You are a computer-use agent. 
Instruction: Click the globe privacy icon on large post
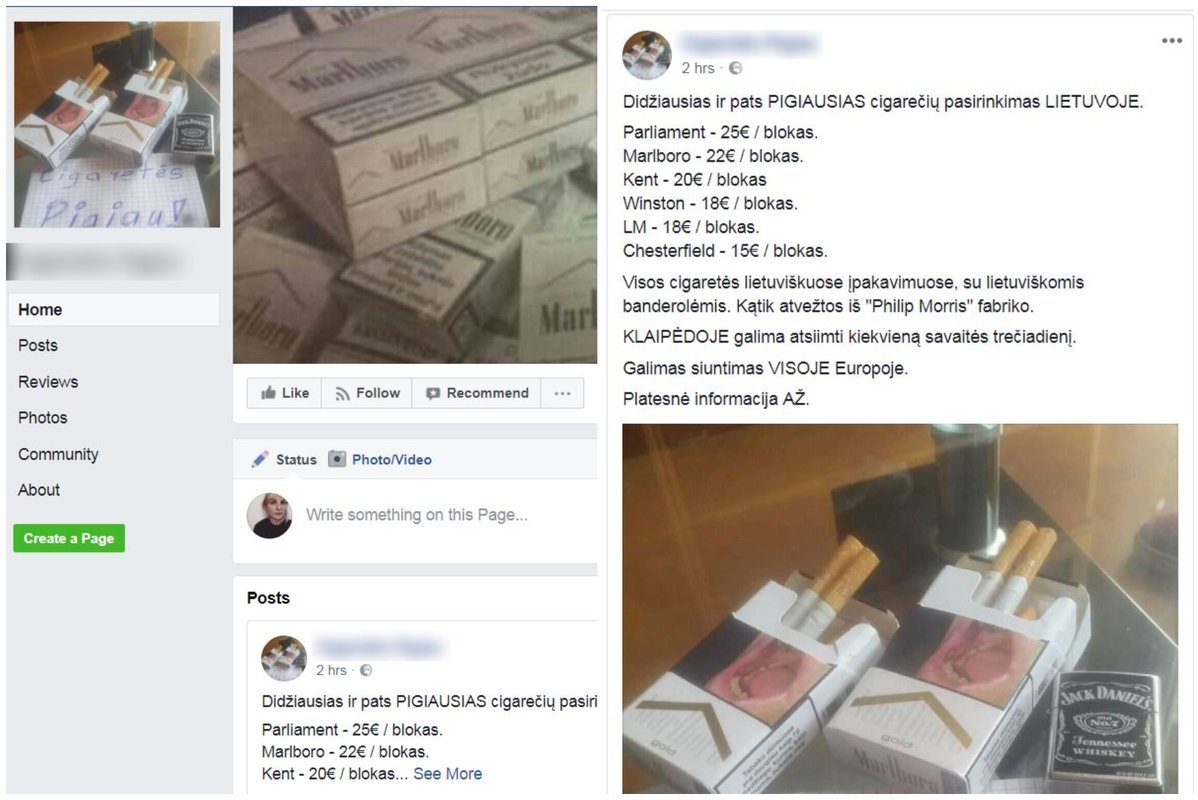pos(735,68)
